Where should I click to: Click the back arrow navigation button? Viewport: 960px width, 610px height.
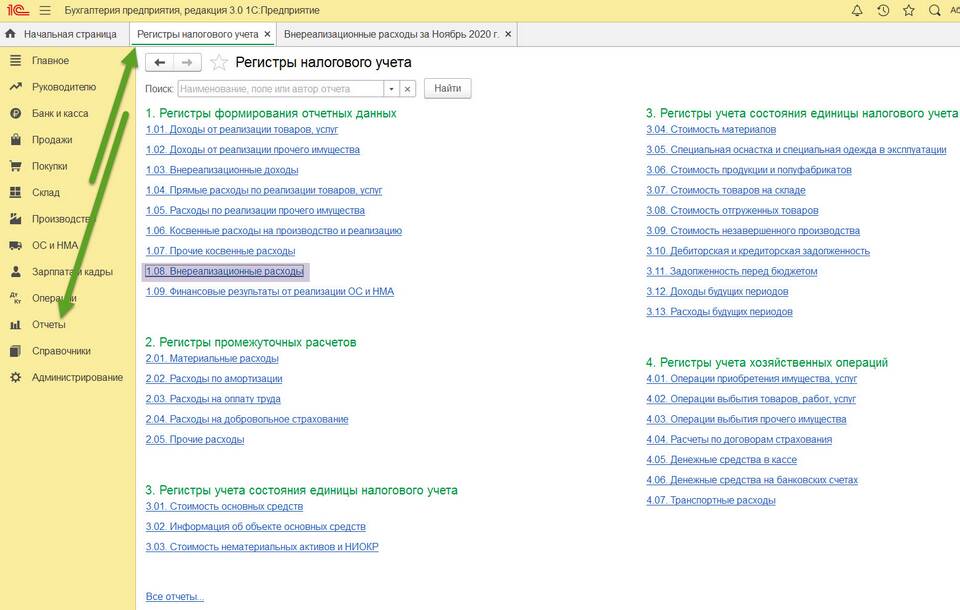tap(159, 63)
